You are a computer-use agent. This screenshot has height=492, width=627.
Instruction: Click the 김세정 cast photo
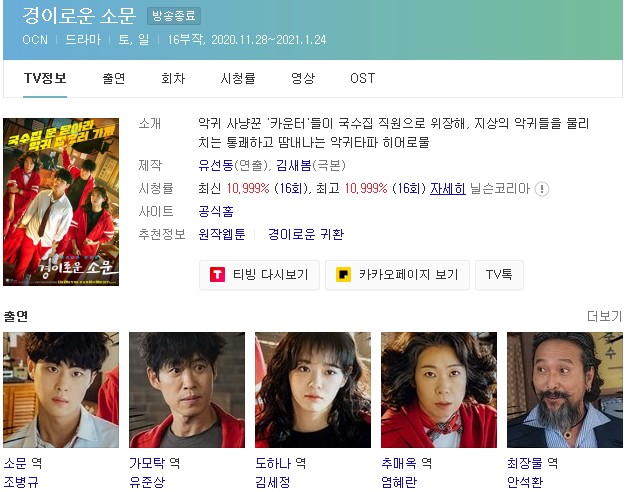[313, 390]
